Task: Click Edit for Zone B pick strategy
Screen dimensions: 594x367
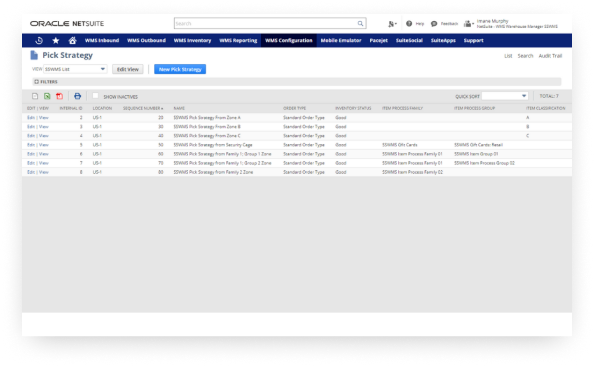Action: 31,127
